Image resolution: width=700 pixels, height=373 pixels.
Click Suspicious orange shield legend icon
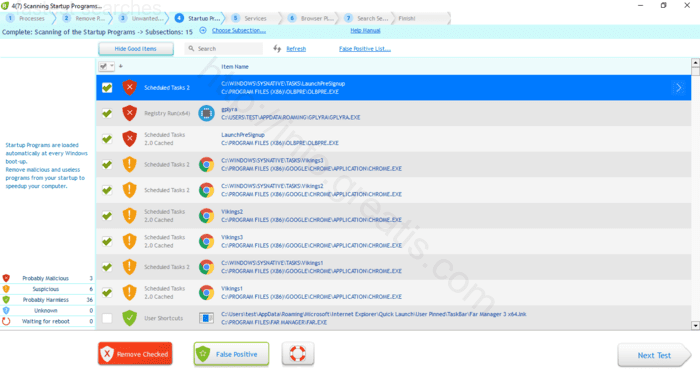[6, 289]
